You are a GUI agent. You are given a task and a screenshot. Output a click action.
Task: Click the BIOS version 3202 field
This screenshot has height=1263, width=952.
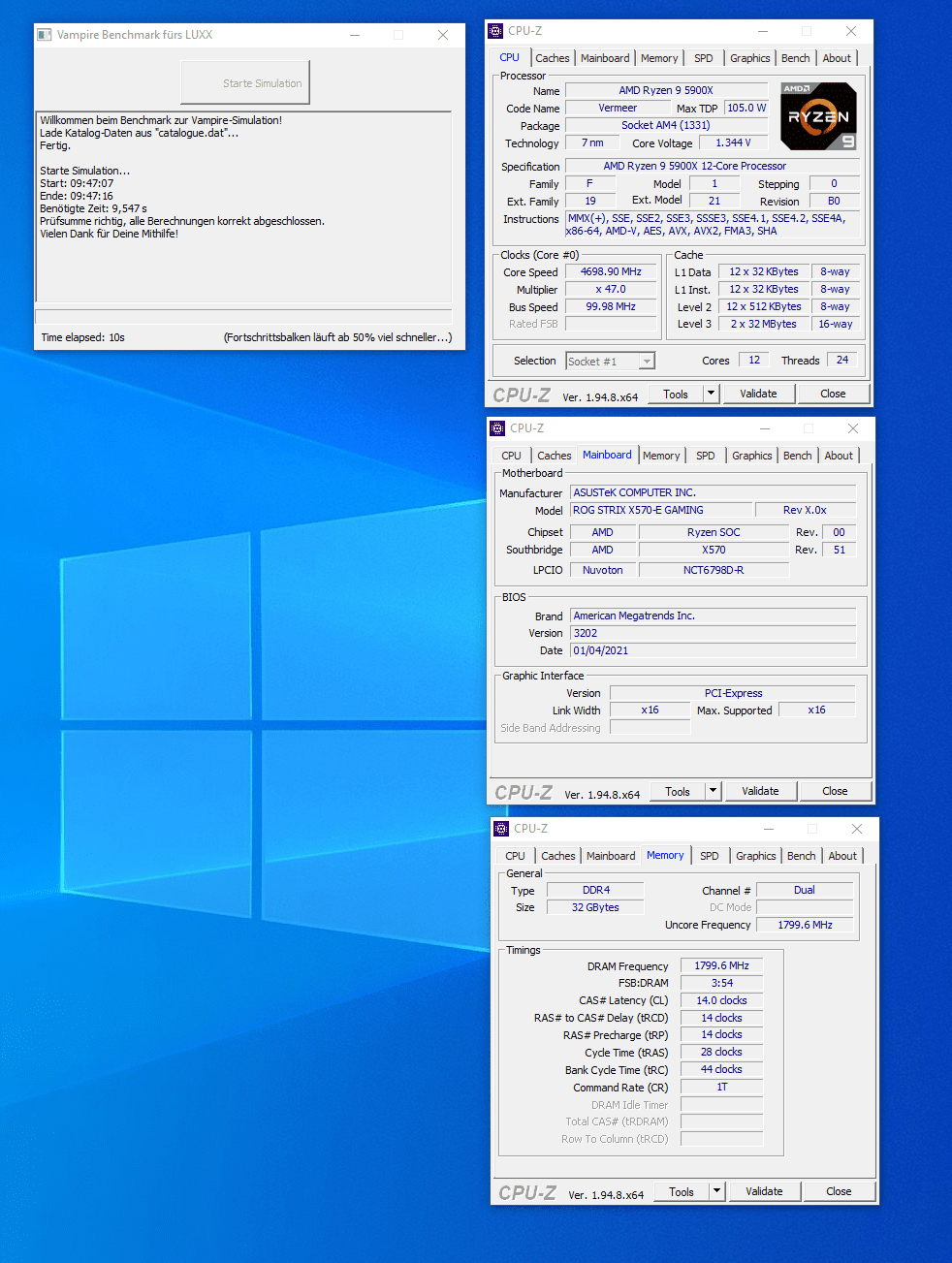[x=713, y=633]
